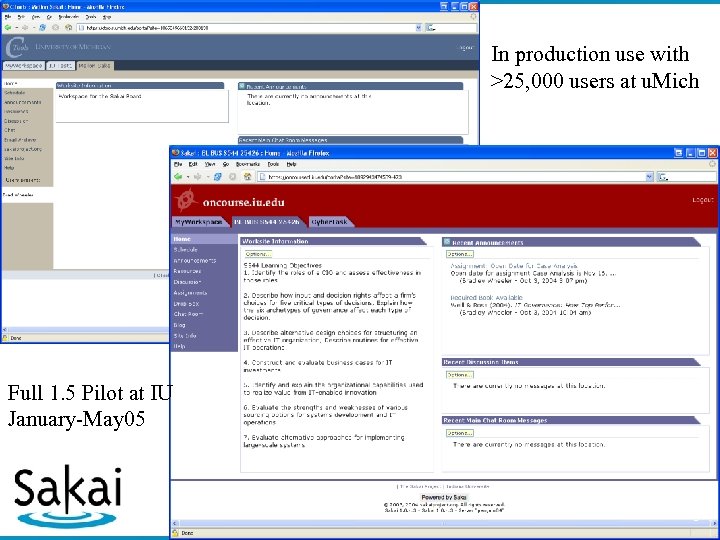Click The Sakai Project footer link
Screen dimensions: 720x540
pyautogui.click(x=419, y=486)
